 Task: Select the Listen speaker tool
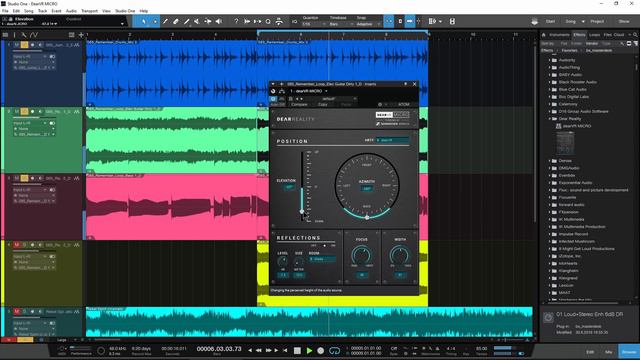tap(219, 21)
